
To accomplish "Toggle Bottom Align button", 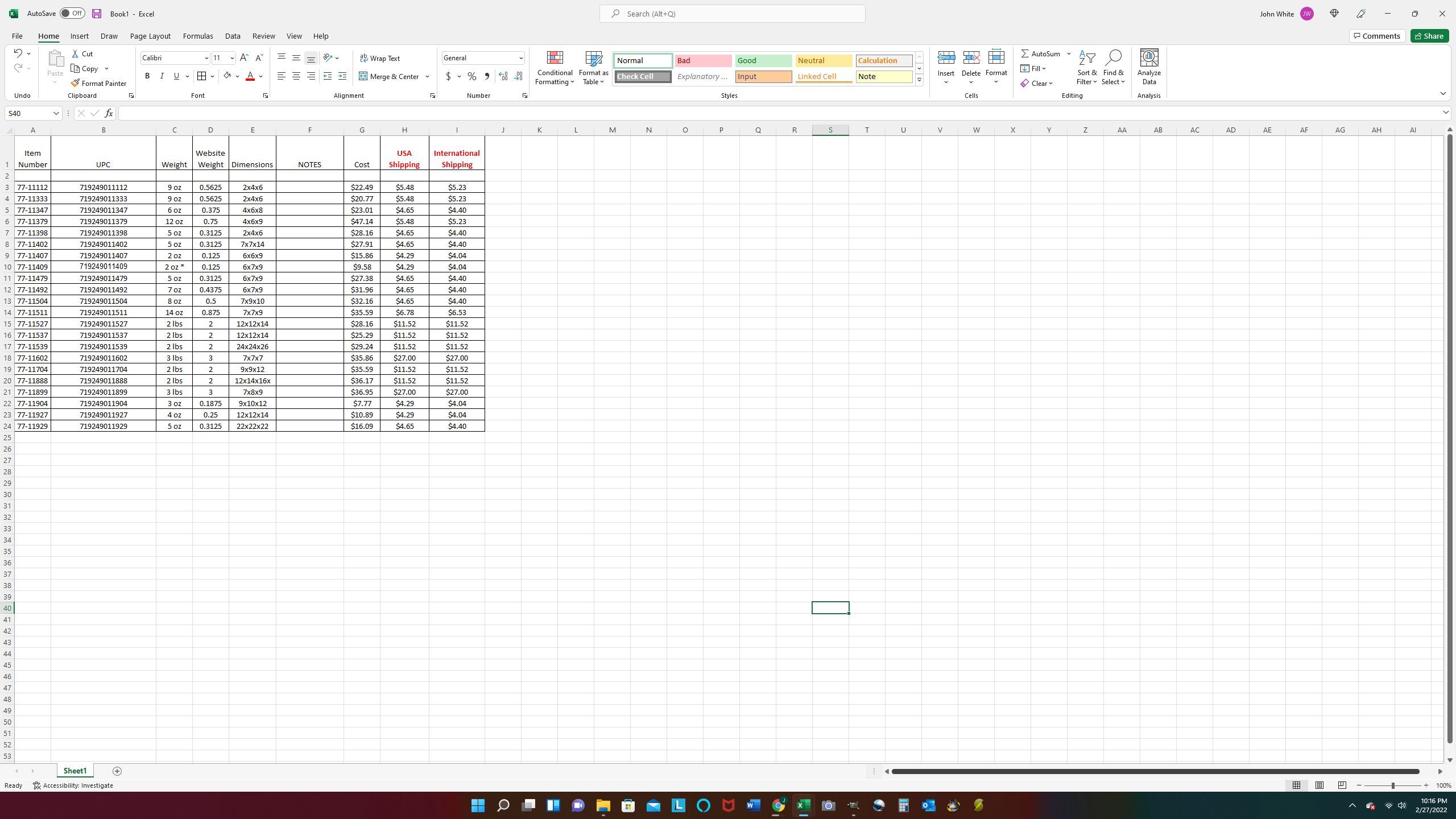I will coord(311,58).
